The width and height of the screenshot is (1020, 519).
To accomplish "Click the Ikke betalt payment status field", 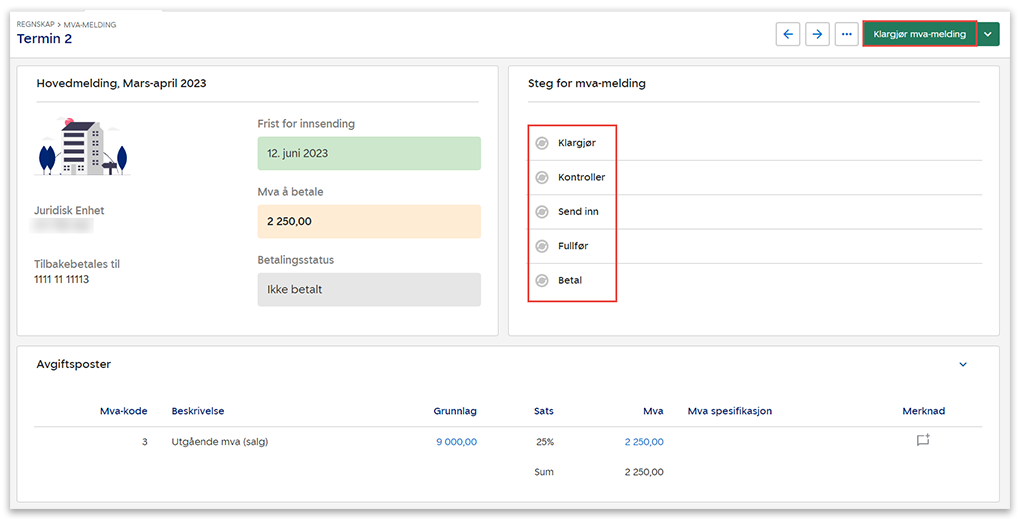I will [368, 289].
